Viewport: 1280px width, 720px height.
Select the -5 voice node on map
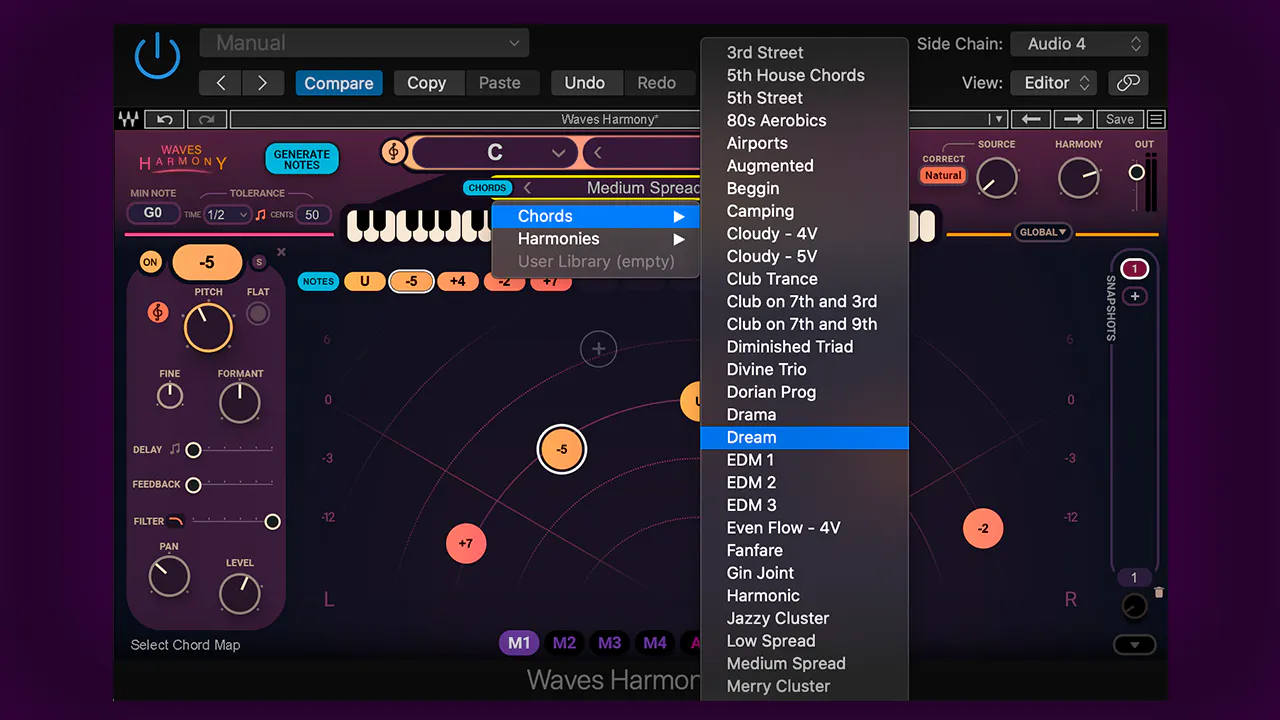561,449
